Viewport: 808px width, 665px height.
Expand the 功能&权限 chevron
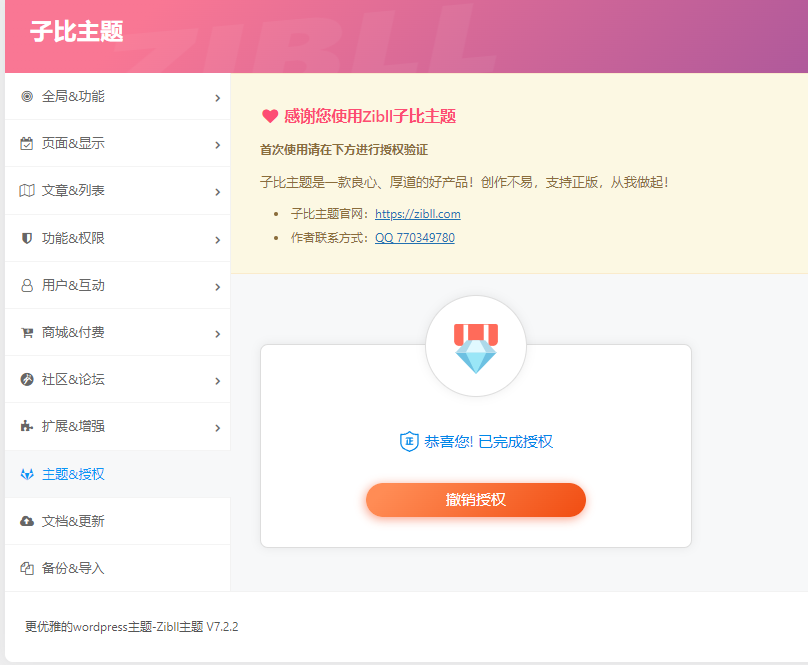pyautogui.click(x=218, y=240)
